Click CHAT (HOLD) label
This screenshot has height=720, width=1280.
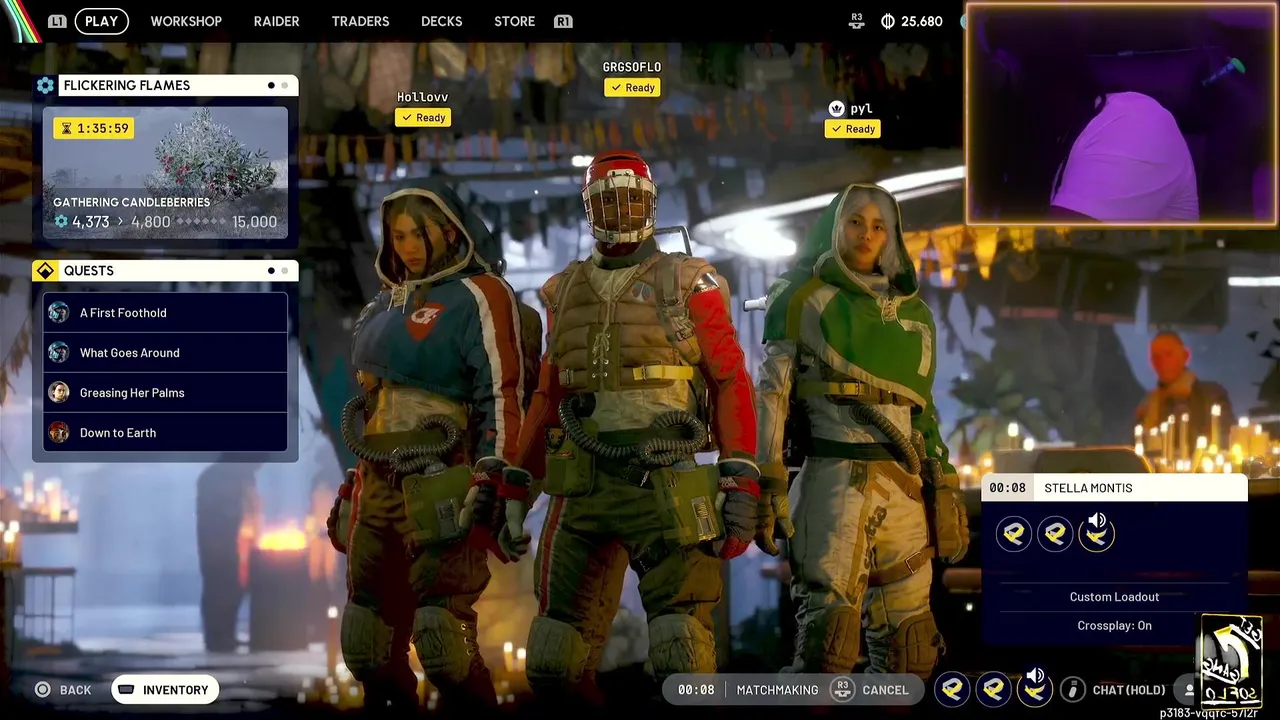[x=1129, y=690]
